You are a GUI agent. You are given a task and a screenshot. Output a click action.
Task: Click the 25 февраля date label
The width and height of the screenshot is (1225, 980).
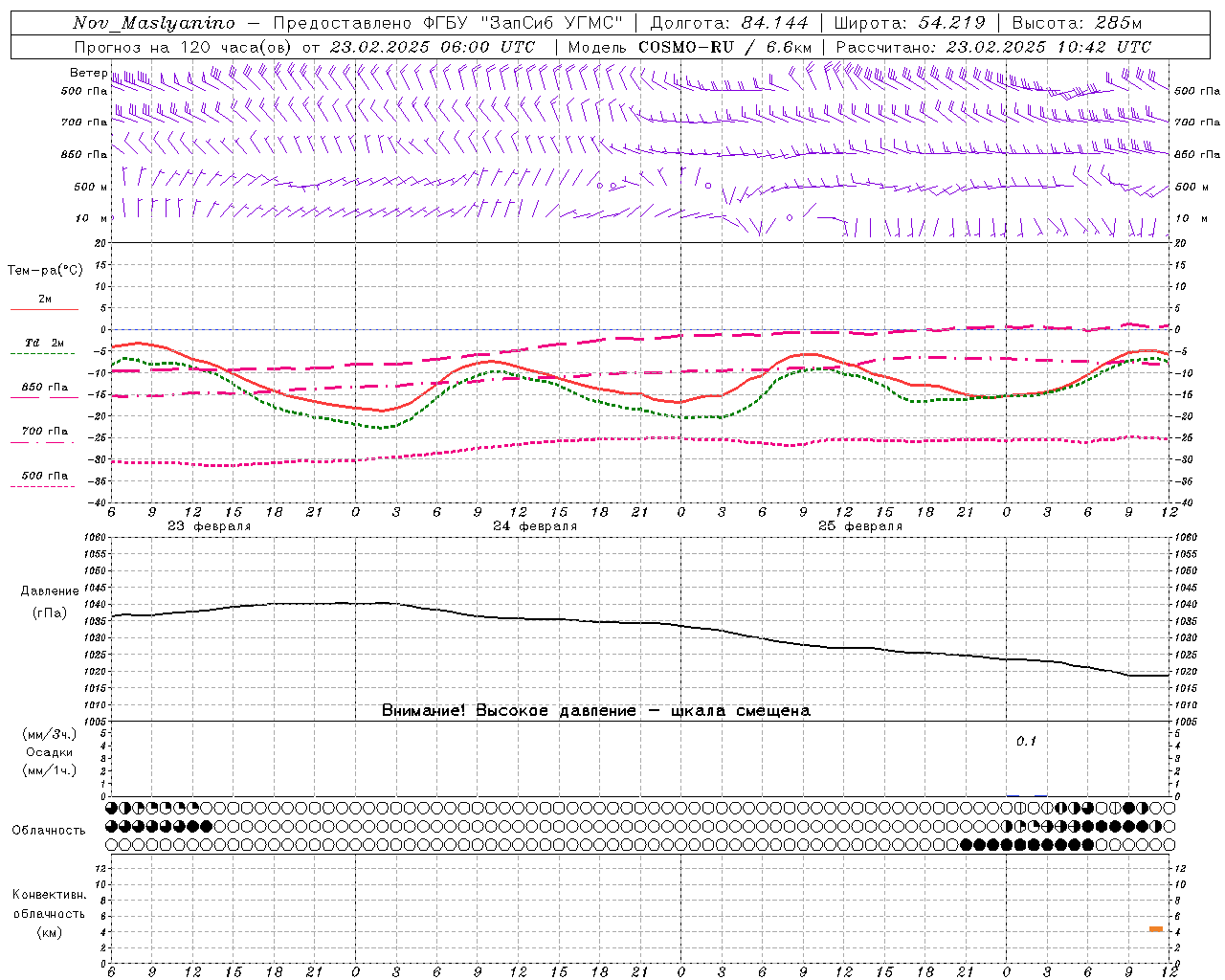[x=859, y=525]
